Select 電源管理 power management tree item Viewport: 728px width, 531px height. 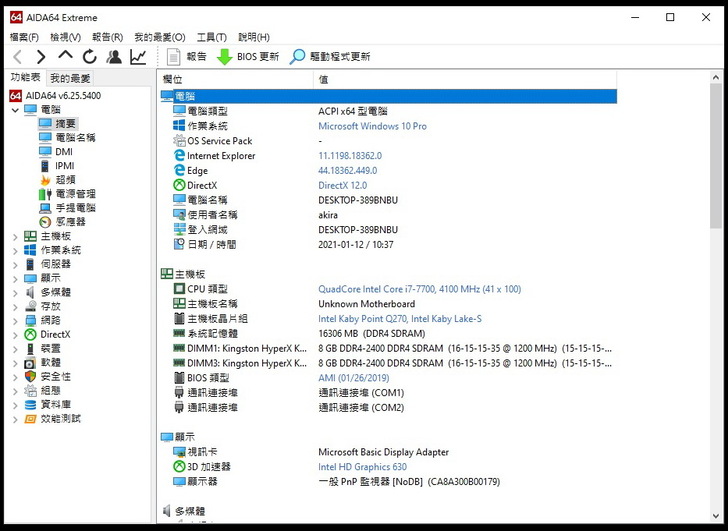(x=74, y=194)
